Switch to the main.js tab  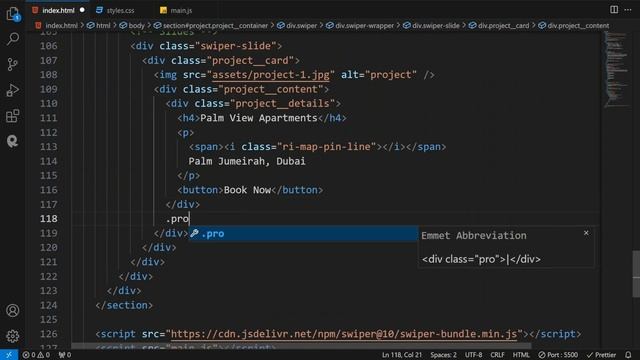pos(181,10)
